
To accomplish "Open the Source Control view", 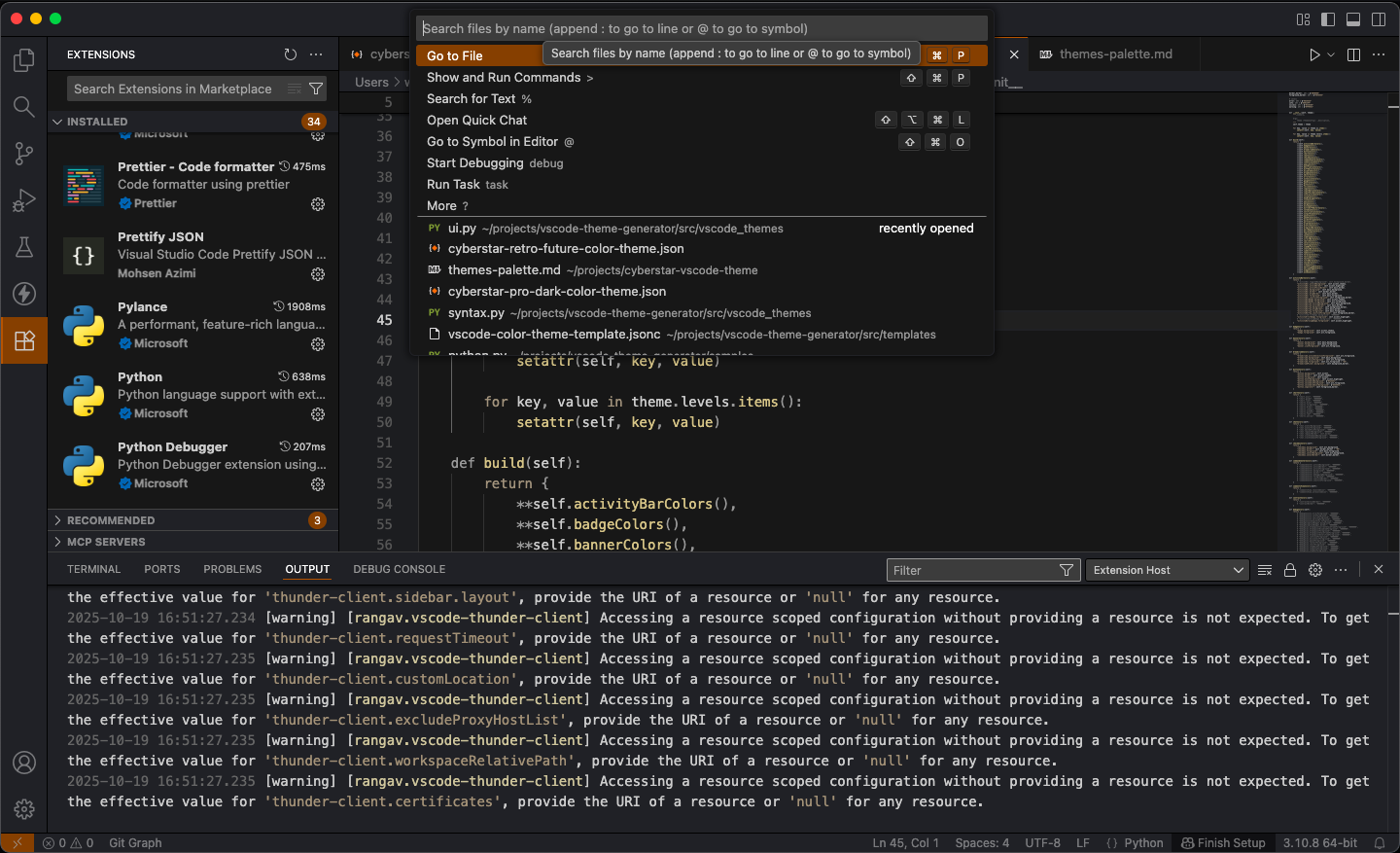I will (x=24, y=154).
